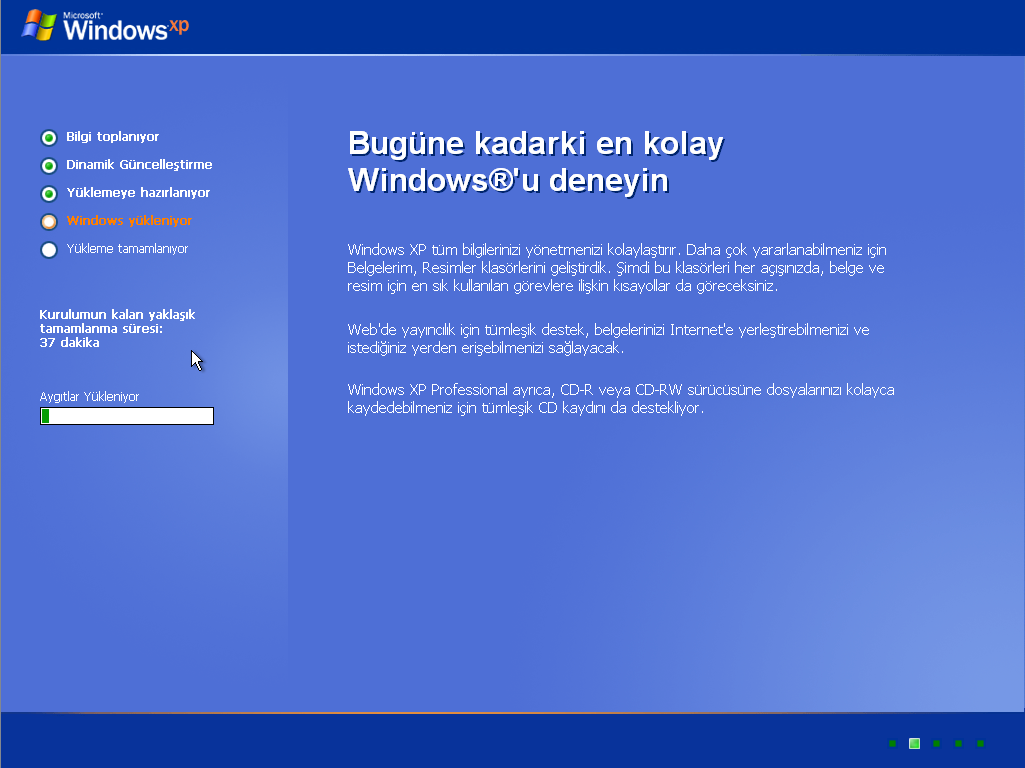Click the orange Windows yükleniyor label
The width and height of the screenshot is (1025, 768).
[129, 221]
